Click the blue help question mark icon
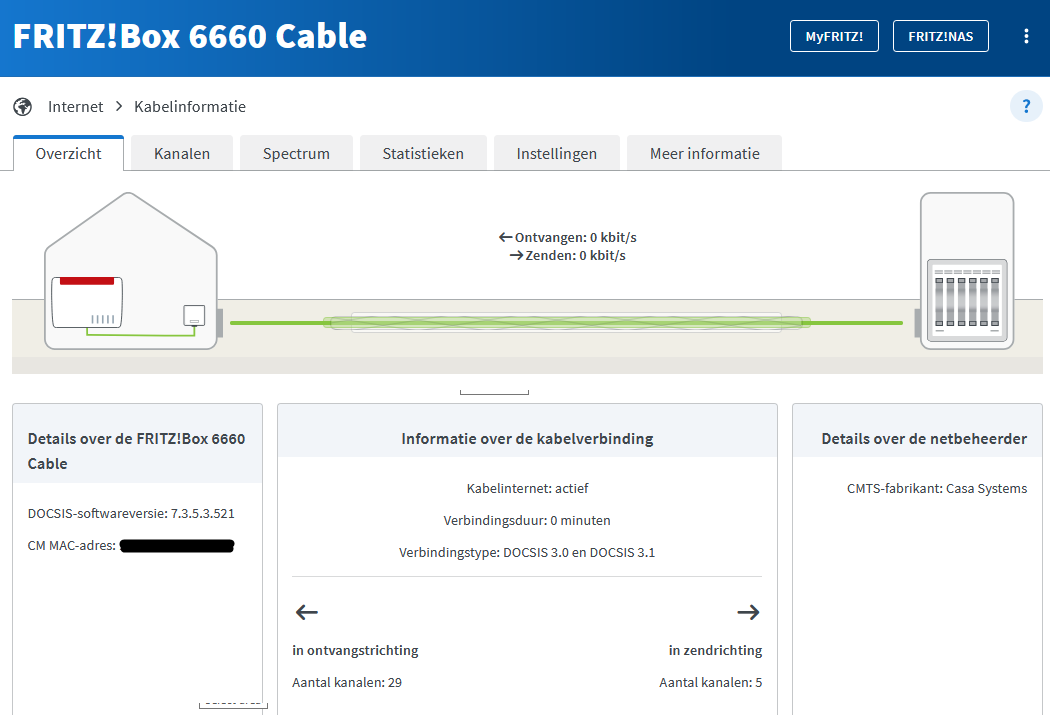The image size is (1050, 715). point(1026,106)
